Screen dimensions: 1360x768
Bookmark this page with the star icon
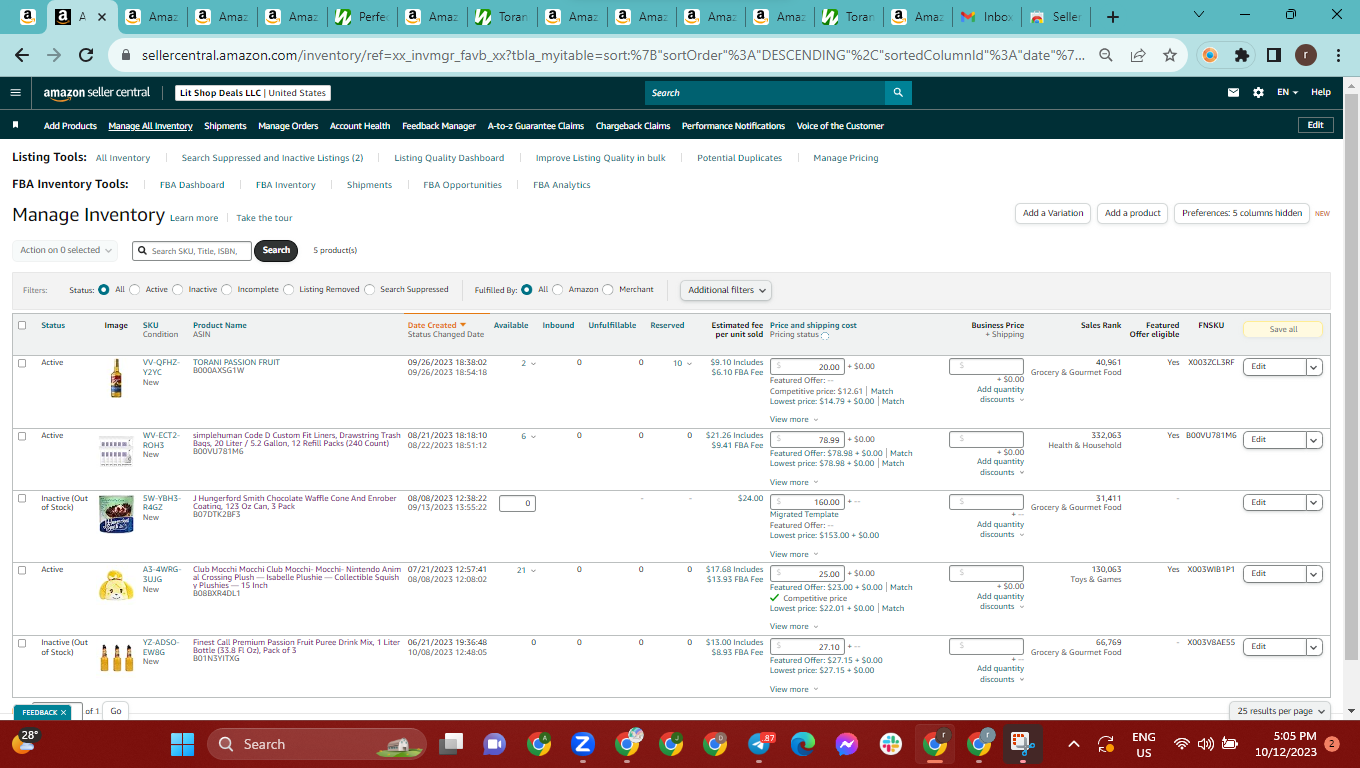(x=1170, y=55)
